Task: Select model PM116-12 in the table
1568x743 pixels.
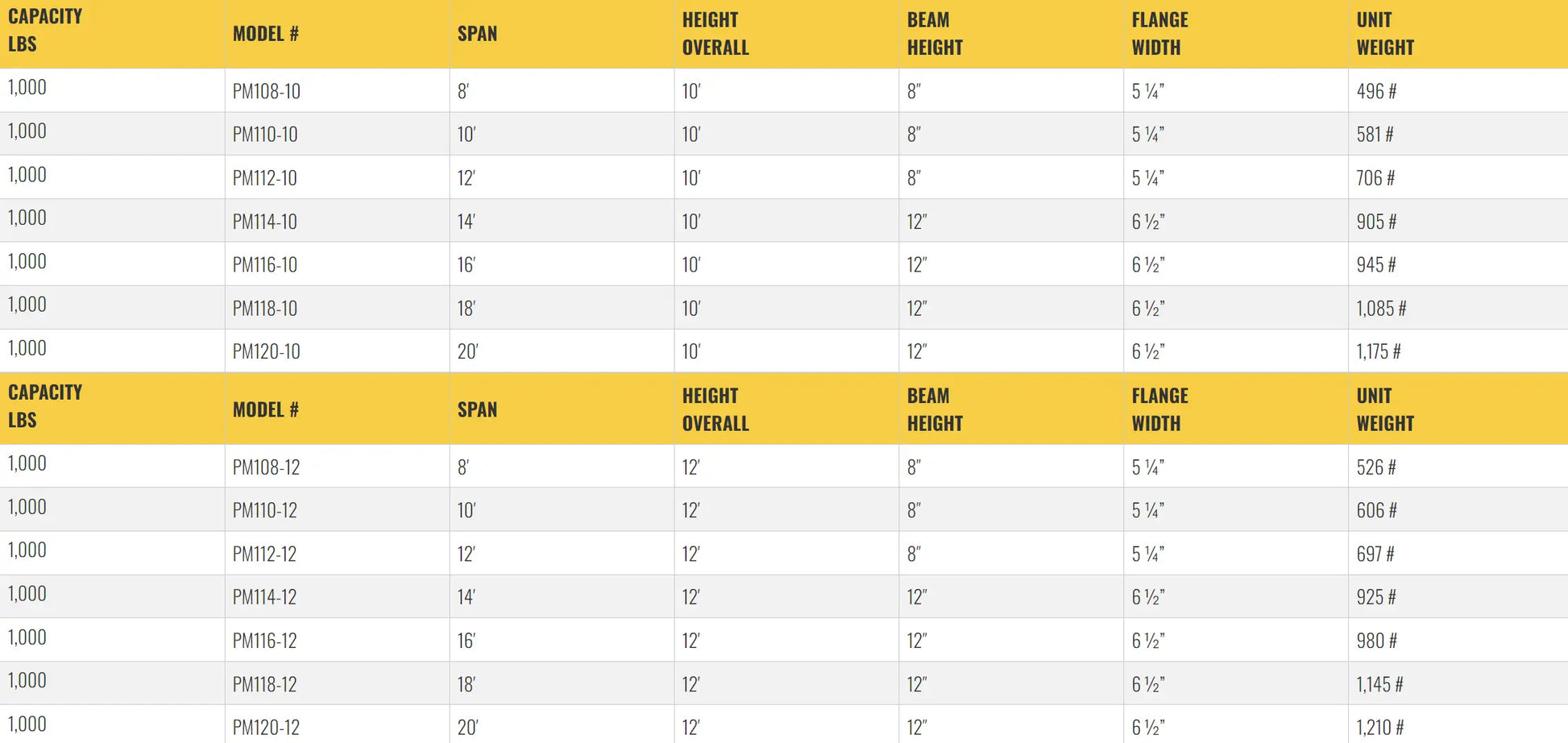Action: coord(264,641)
